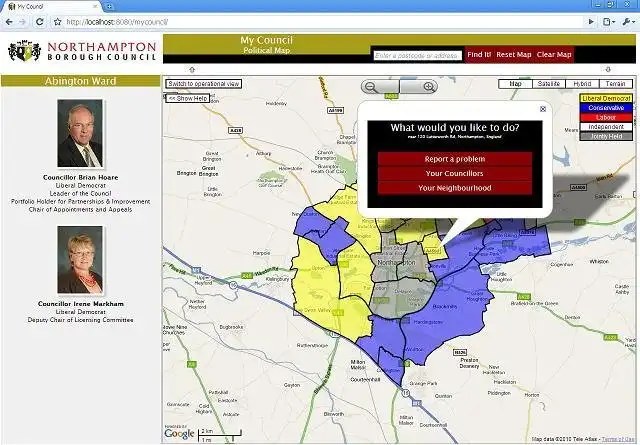
Task: Click Deputy Chair of Licensing Committee text
Action: (80, 320)
